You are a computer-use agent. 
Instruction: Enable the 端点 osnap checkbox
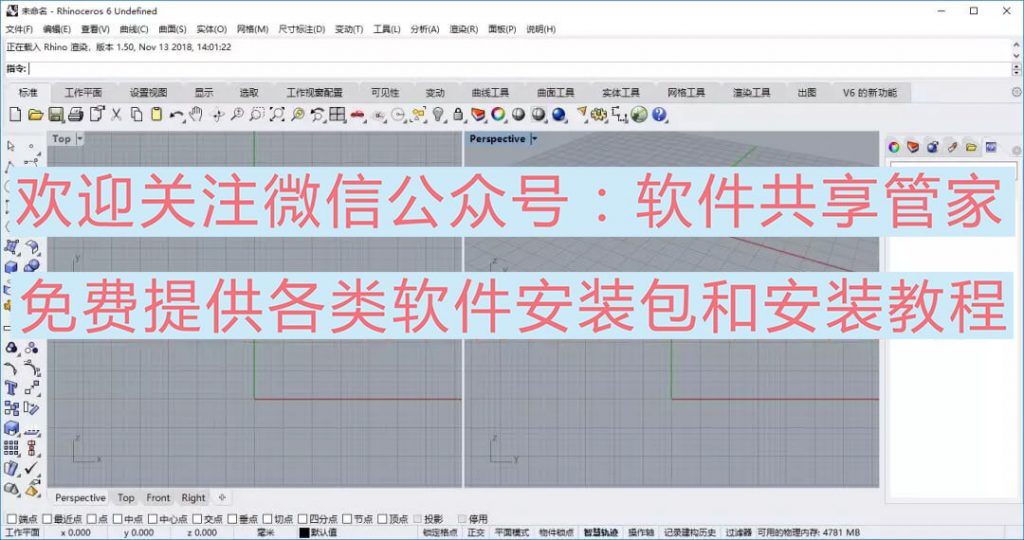pos(11,519)
